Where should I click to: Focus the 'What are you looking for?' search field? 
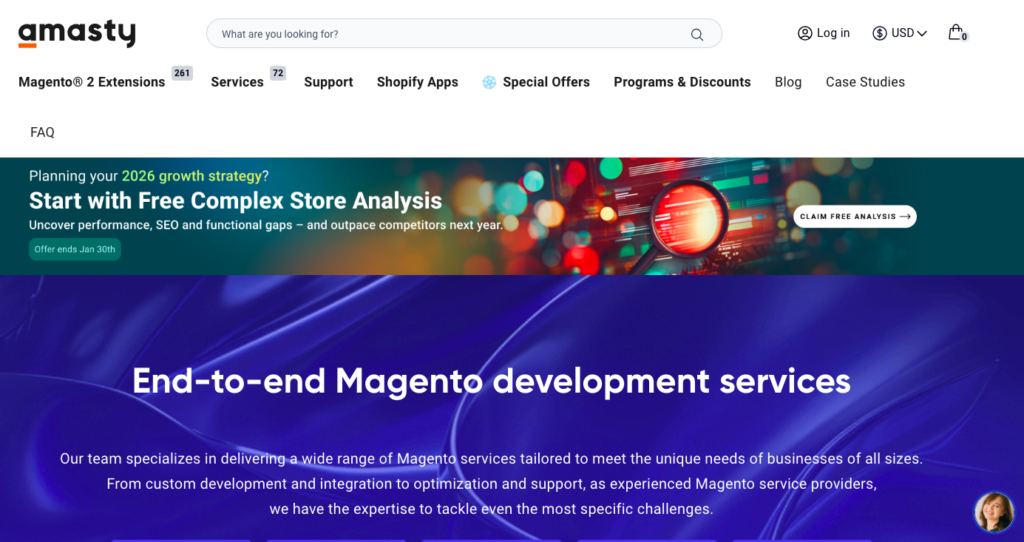[x=464, y=34]
